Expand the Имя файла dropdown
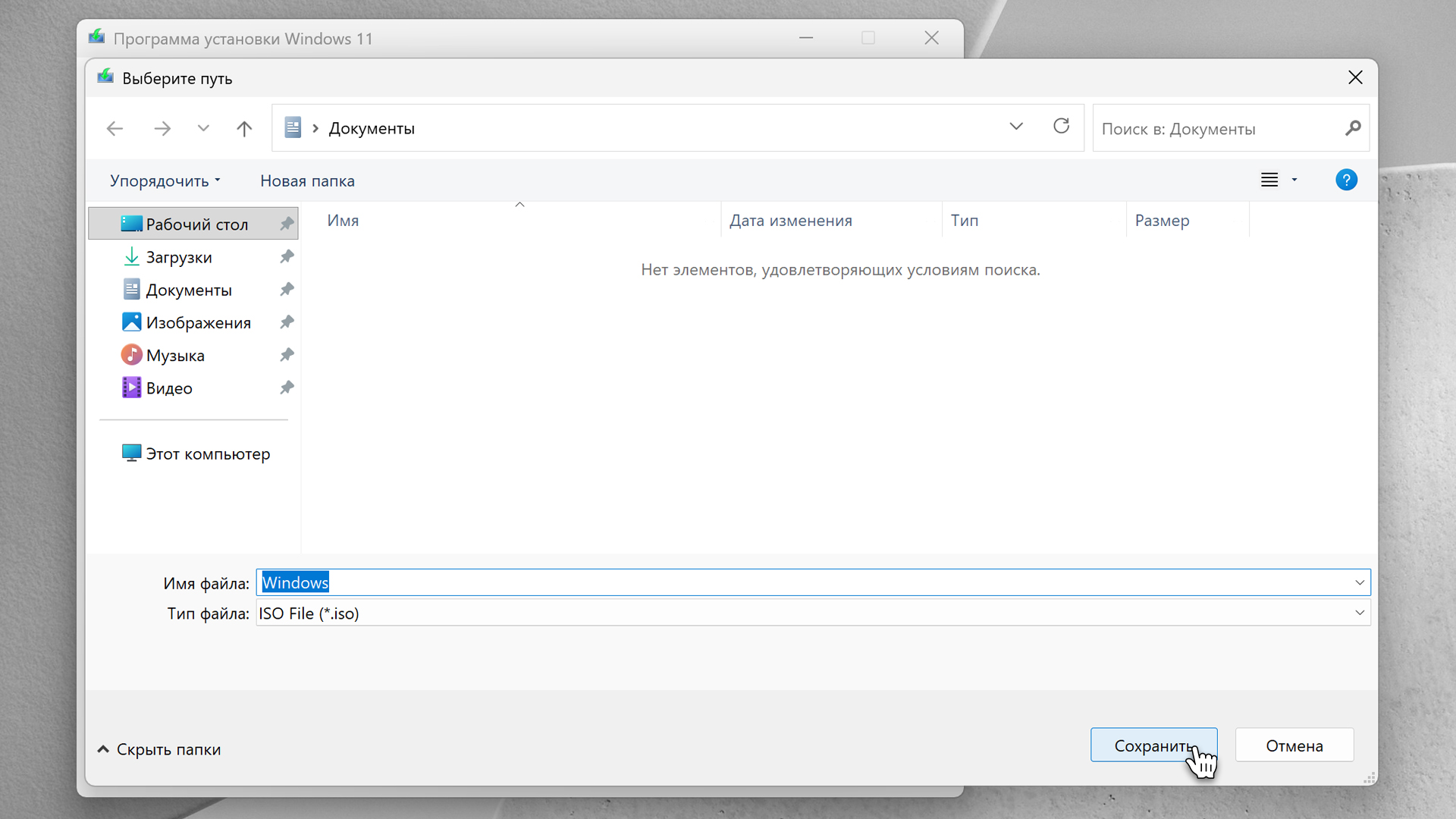The height and width of the screenshot is (819, 1456). click(x=1359, y=582)
